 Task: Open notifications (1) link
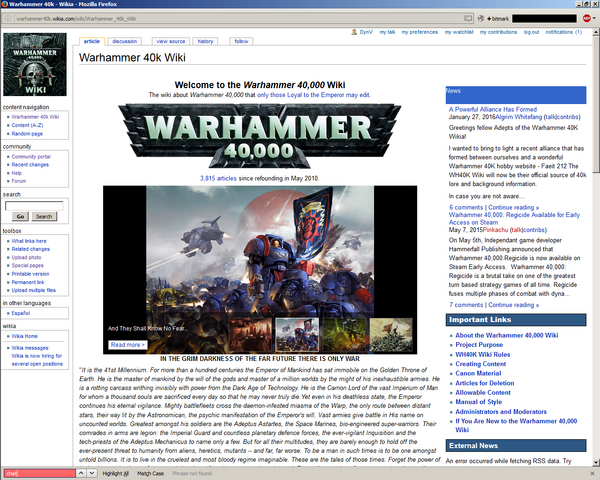coord(564,32)
